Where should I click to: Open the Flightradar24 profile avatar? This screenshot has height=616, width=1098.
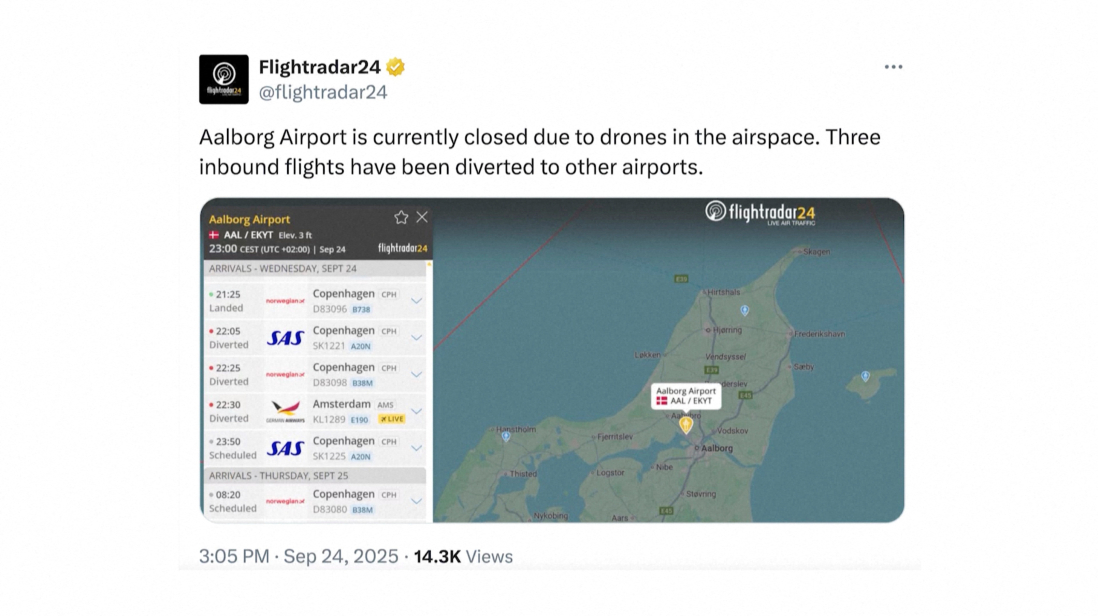click(x=223, y=79)
